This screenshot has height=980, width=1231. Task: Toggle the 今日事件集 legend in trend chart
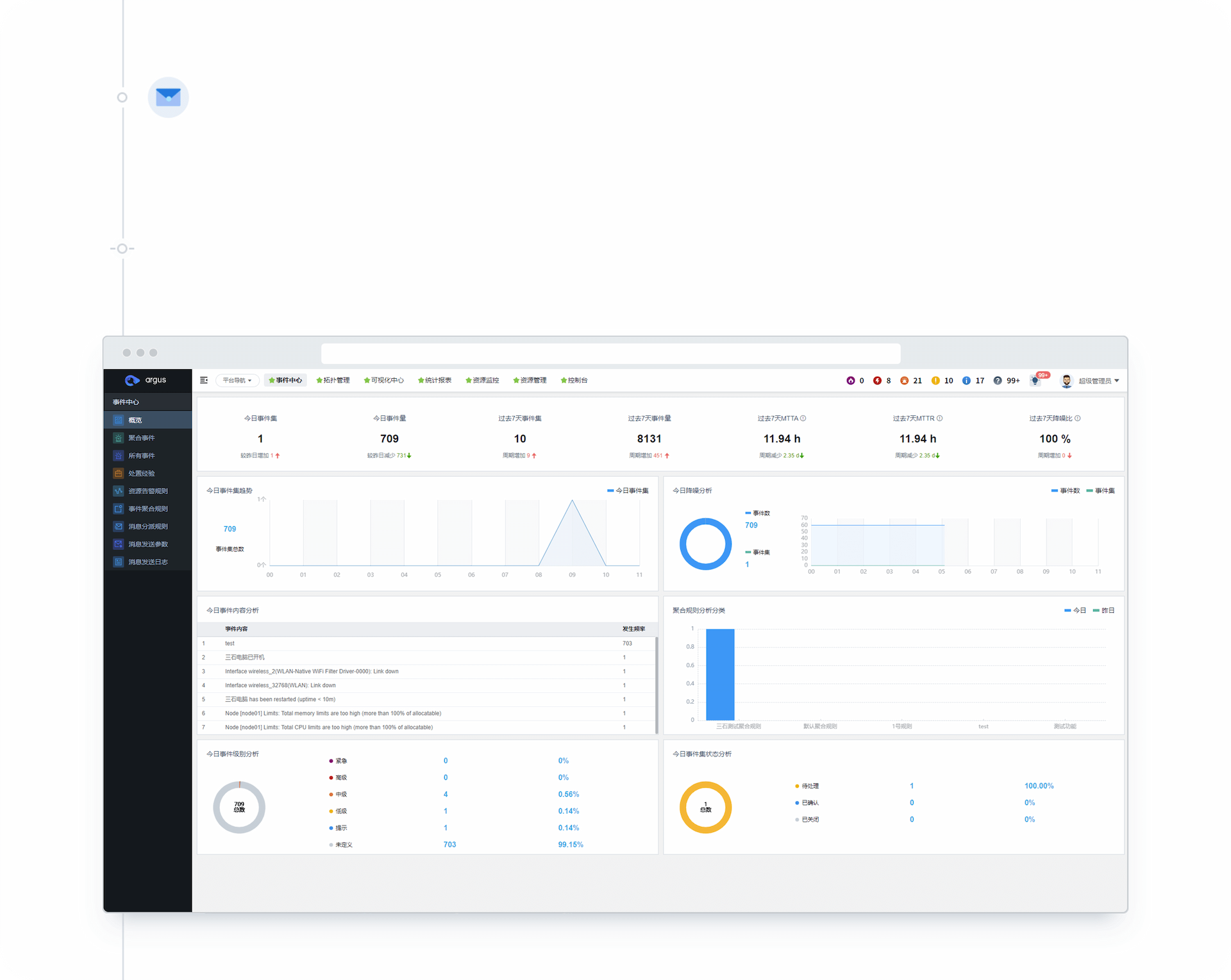coord(628,491)
